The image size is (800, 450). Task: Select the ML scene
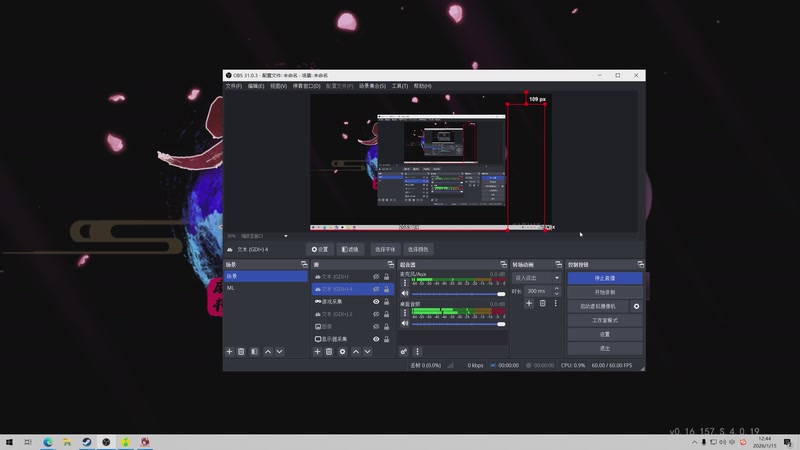pyautogui.click(x=266, y=288)
